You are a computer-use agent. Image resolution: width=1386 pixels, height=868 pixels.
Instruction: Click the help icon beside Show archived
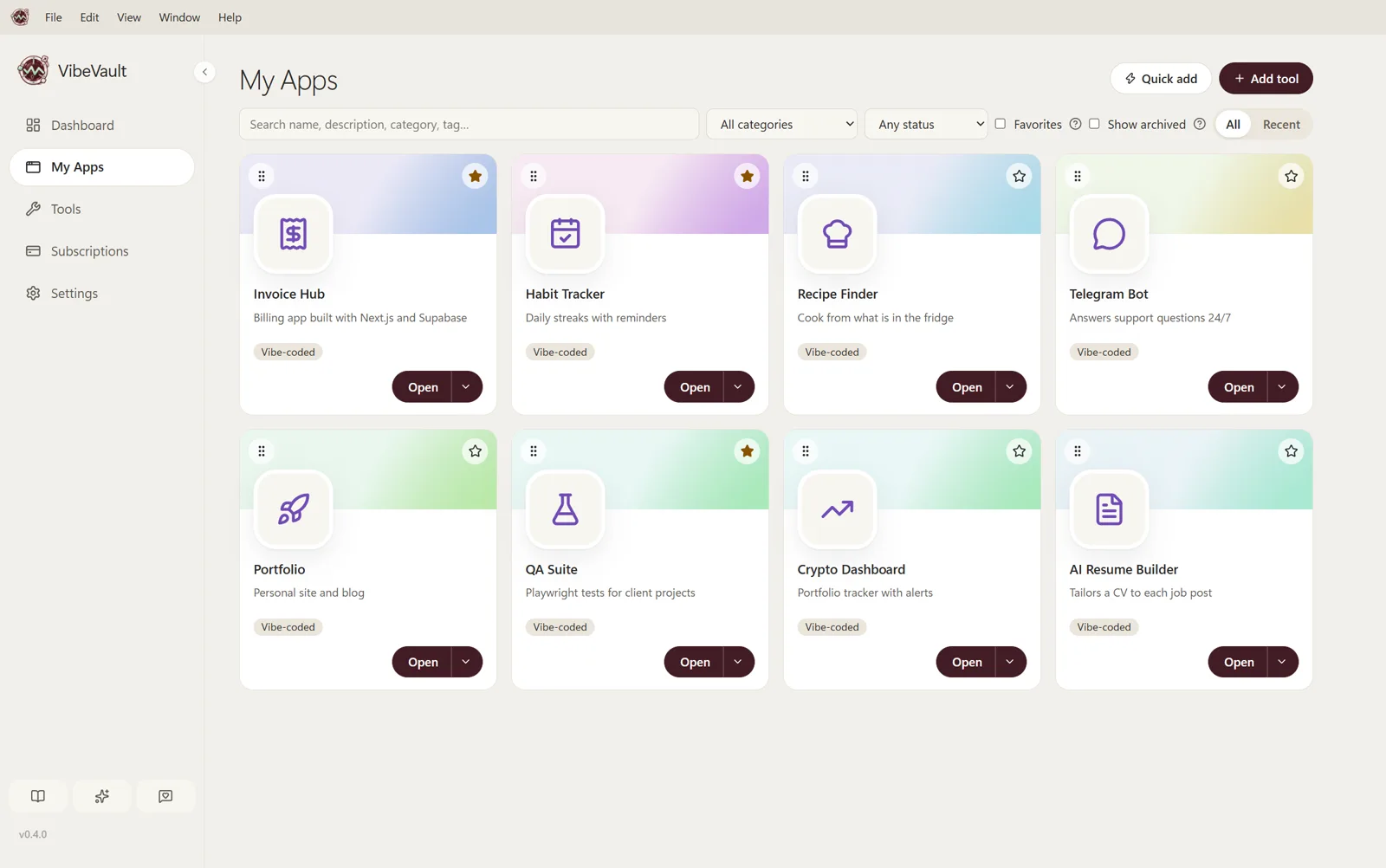1200,124
